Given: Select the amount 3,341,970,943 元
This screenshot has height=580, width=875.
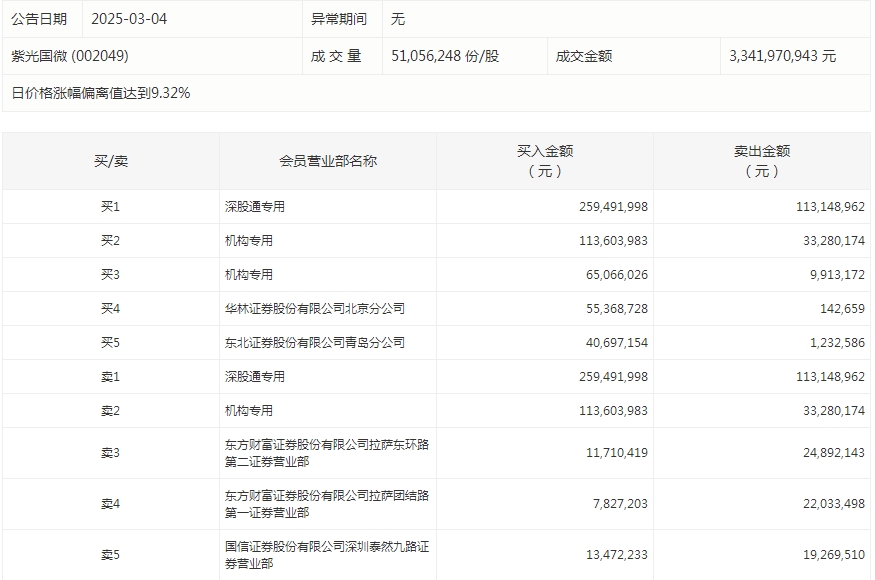Looking at the screenshot, I should point(782,56).
